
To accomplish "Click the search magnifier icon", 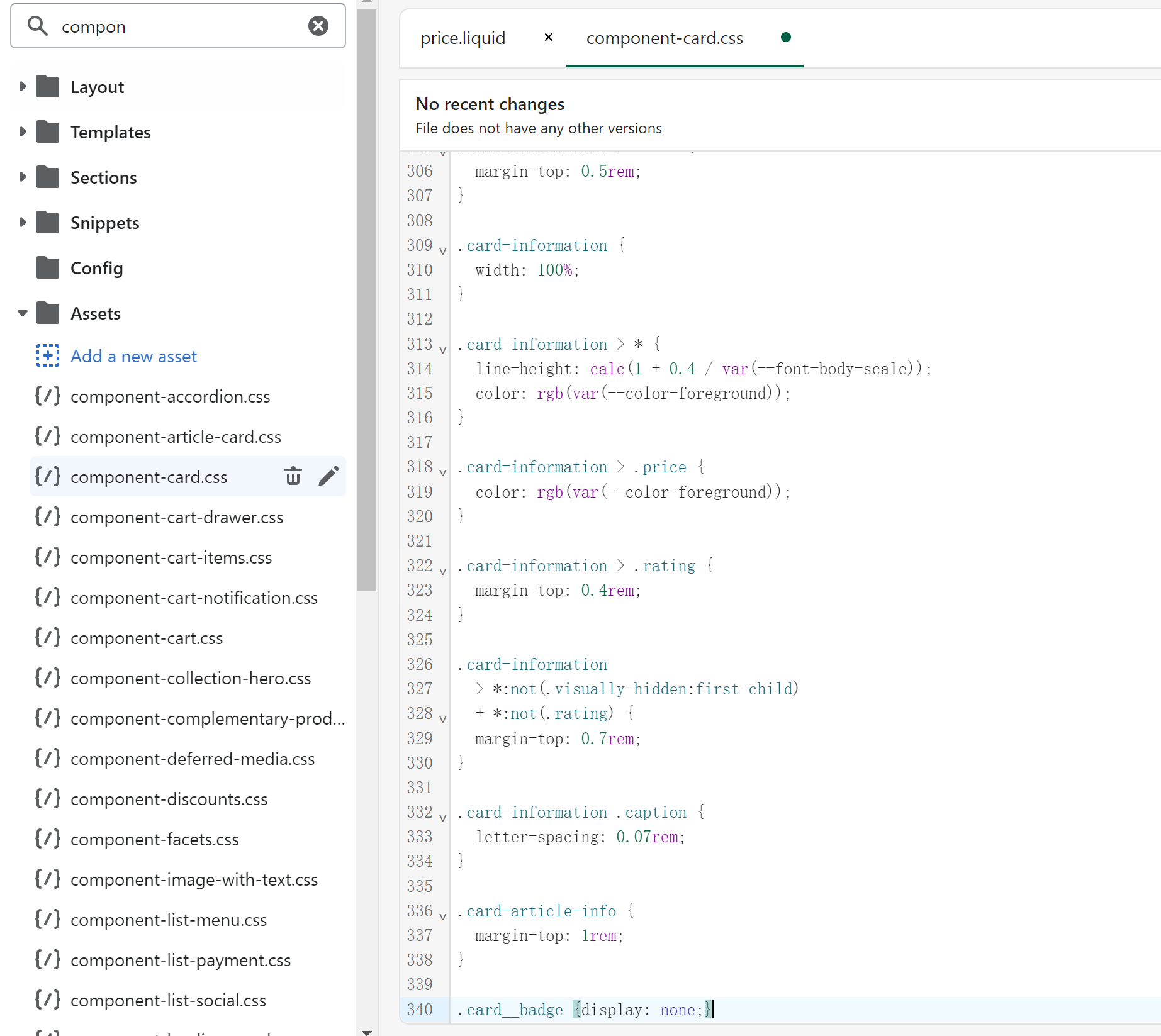I will (38, 26).
